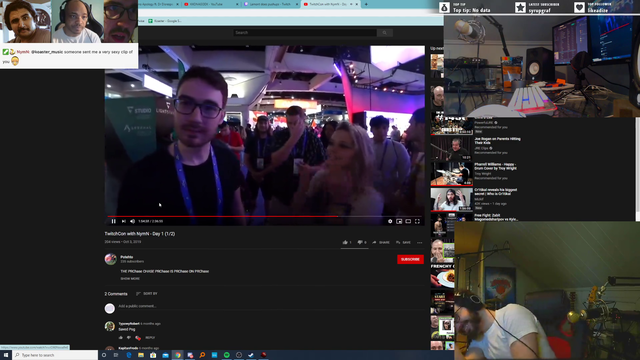Screen dimensions: 640x360
Task: Open Microsoft Store from taskbar
Action: pyautogui.click(x=153, y=355)
